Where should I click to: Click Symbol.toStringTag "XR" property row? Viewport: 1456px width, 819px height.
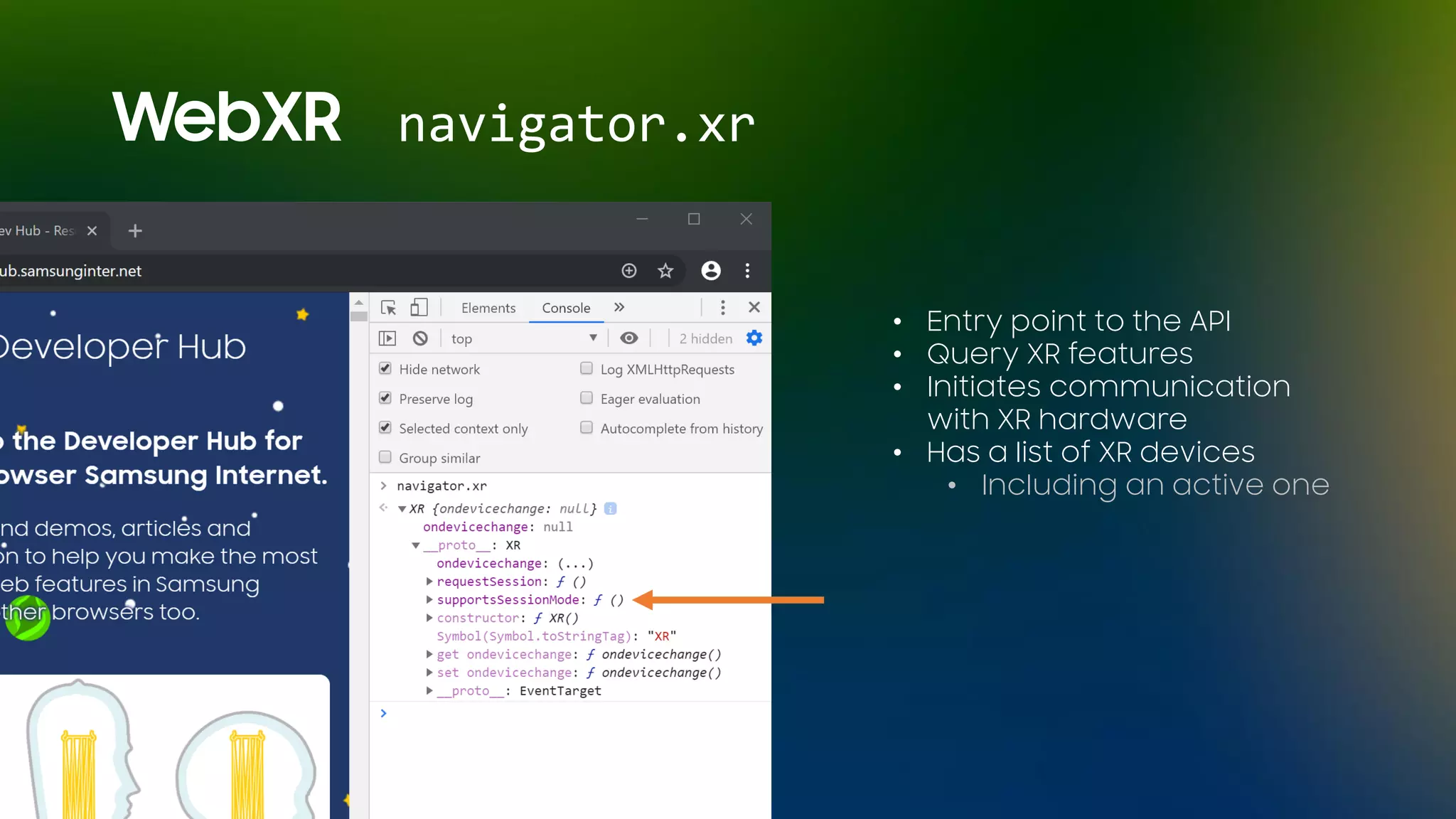coord(557,636)
